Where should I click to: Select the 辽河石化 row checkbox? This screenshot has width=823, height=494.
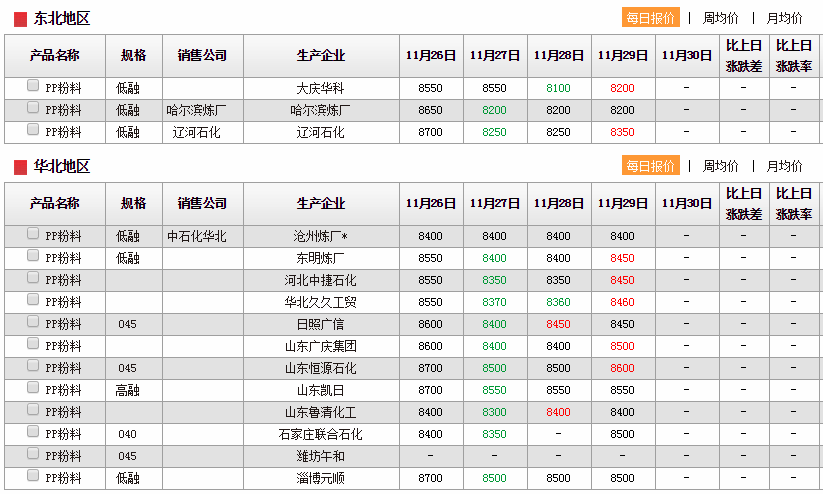pos(33,131)
